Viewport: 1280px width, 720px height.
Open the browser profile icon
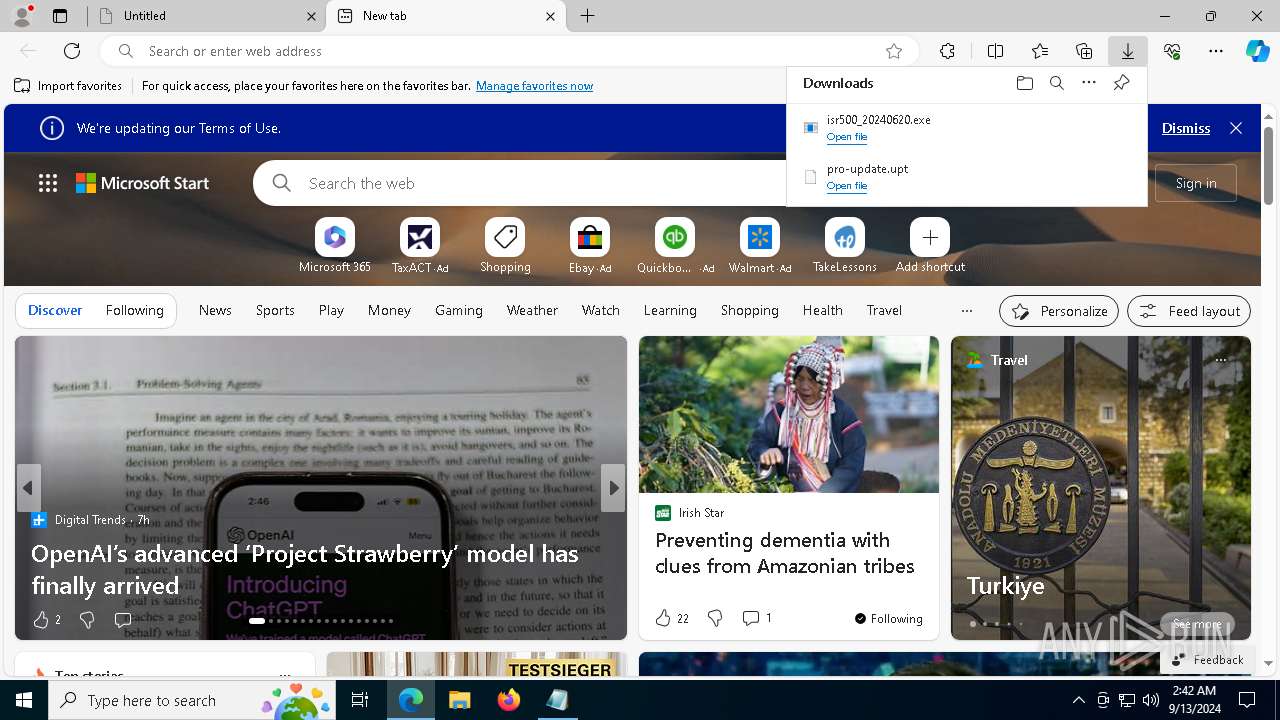22,16
